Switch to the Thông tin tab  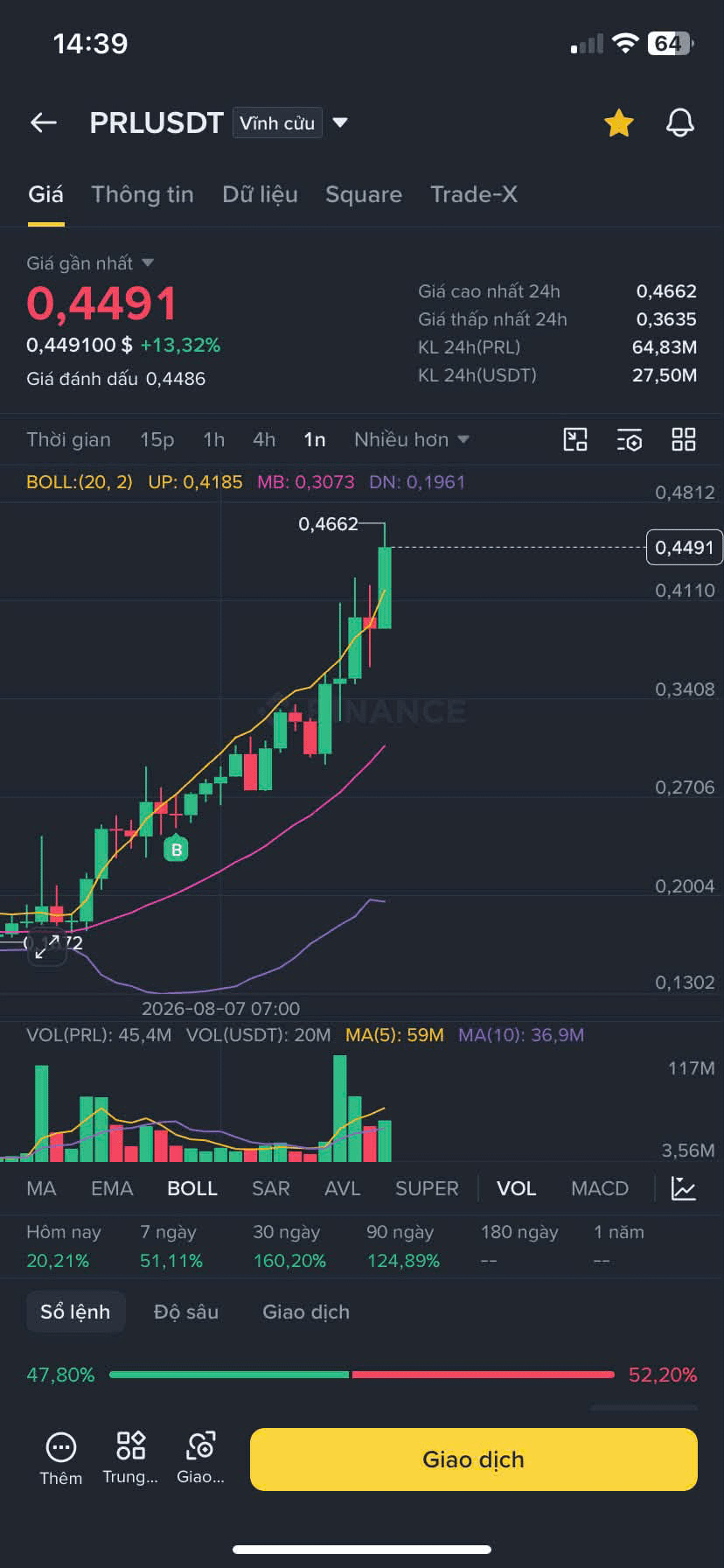[x=143, y=194]
